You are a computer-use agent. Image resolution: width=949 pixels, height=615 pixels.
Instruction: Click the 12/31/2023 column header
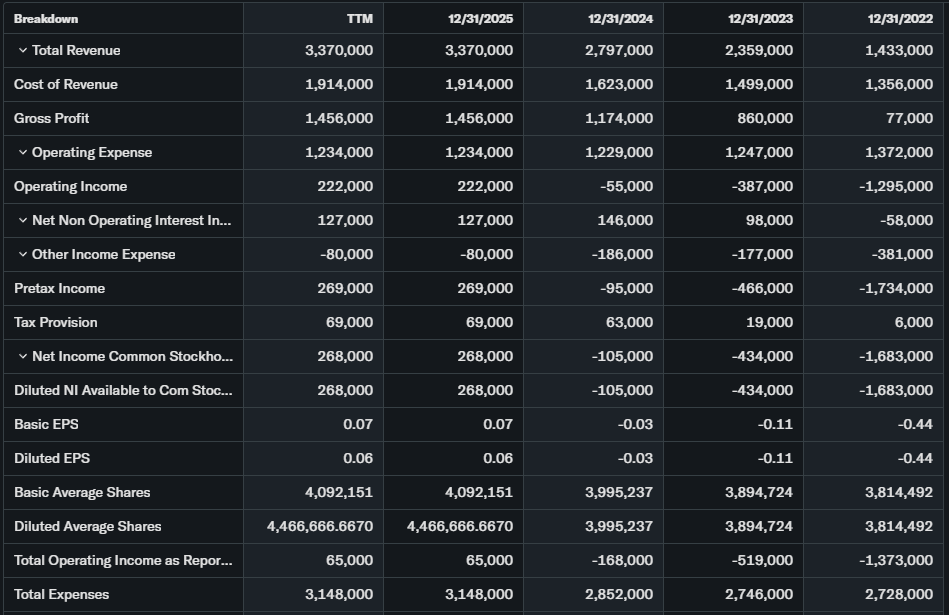tap(760, 19)
